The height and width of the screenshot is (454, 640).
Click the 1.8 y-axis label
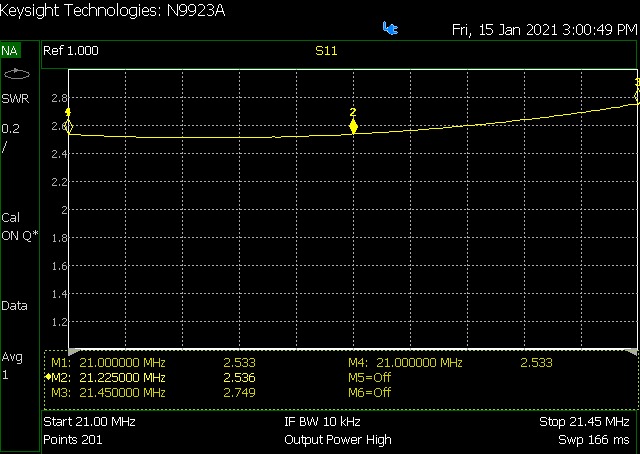(x=59, y=238)
